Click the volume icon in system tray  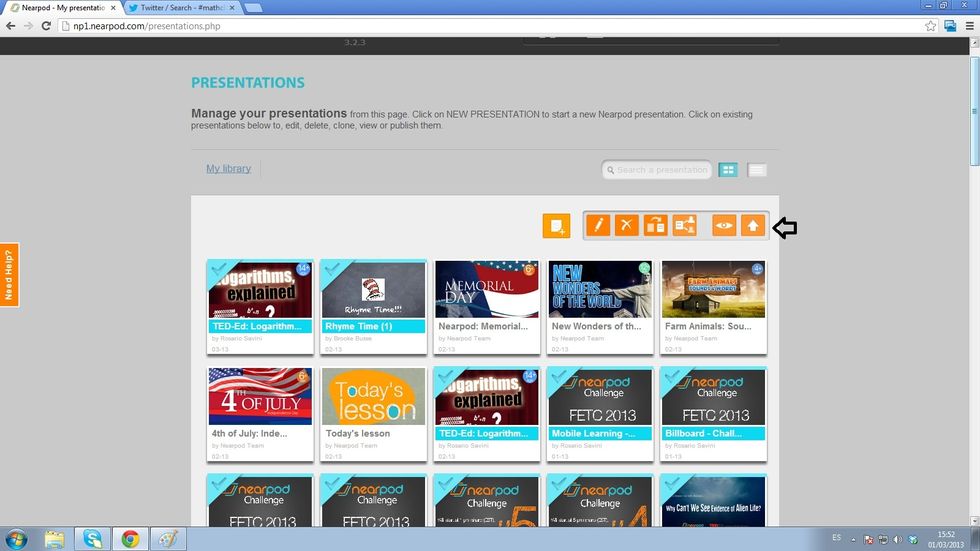coord(898,539)
